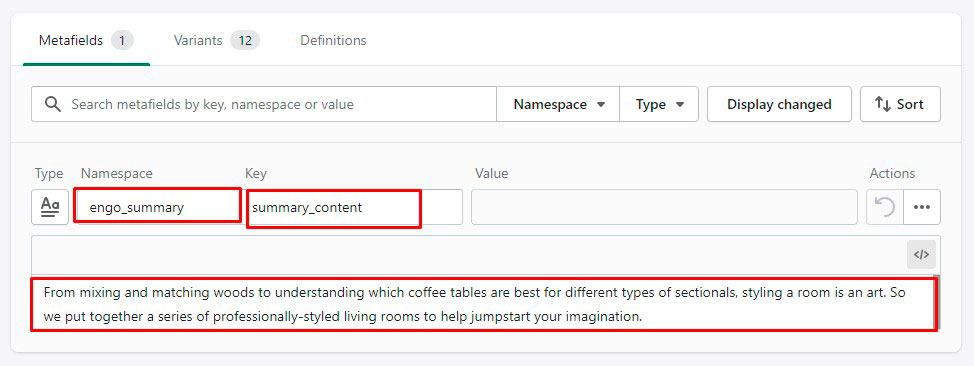The image size is (974, 366).
Task: Open the Definitions tab
Action: 333,41
